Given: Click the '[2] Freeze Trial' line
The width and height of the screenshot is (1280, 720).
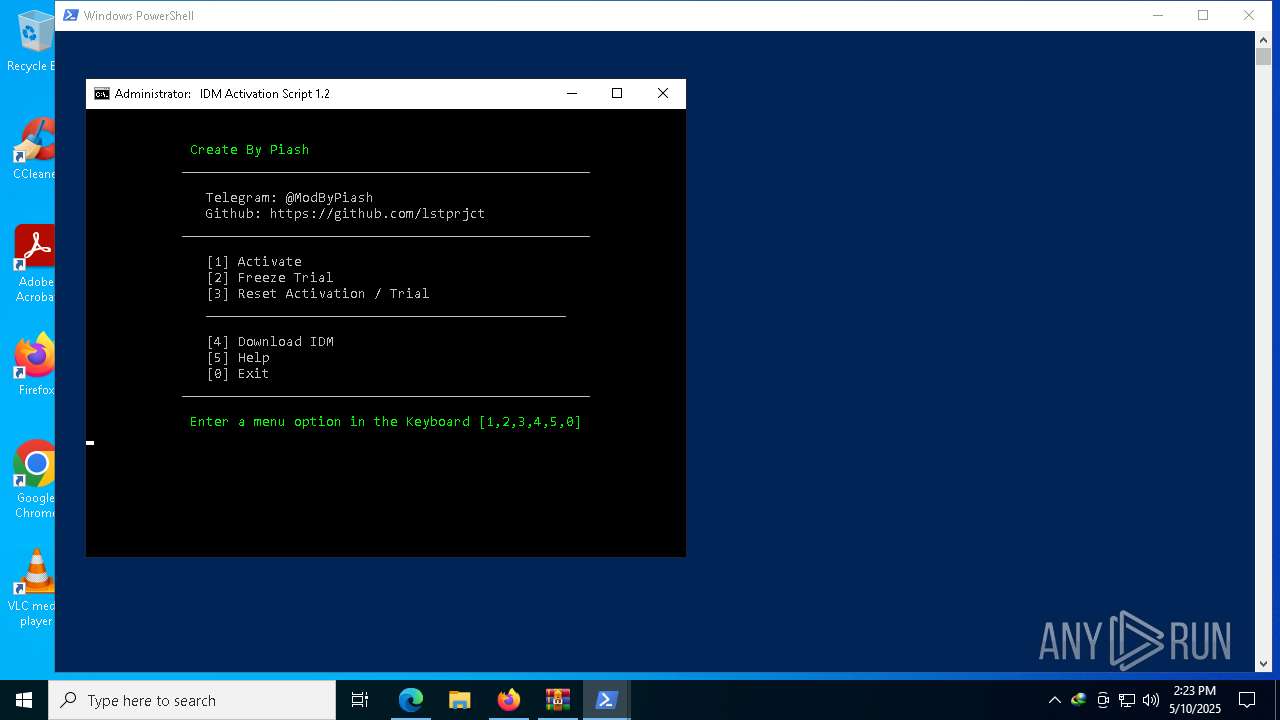Looking at the screenshot, I should (x=270, y=278).
